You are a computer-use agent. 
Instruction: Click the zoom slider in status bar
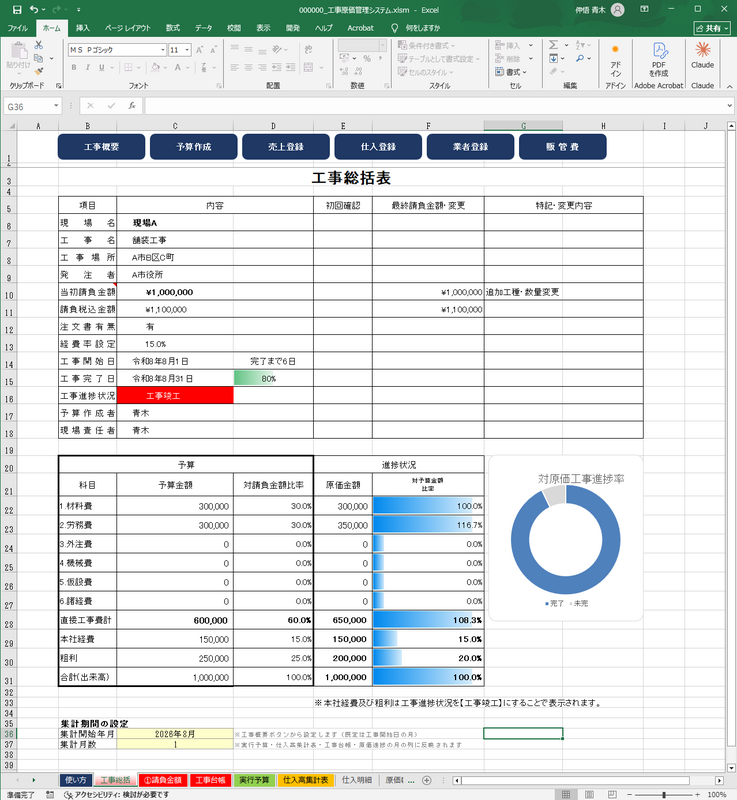click(663, 795)
